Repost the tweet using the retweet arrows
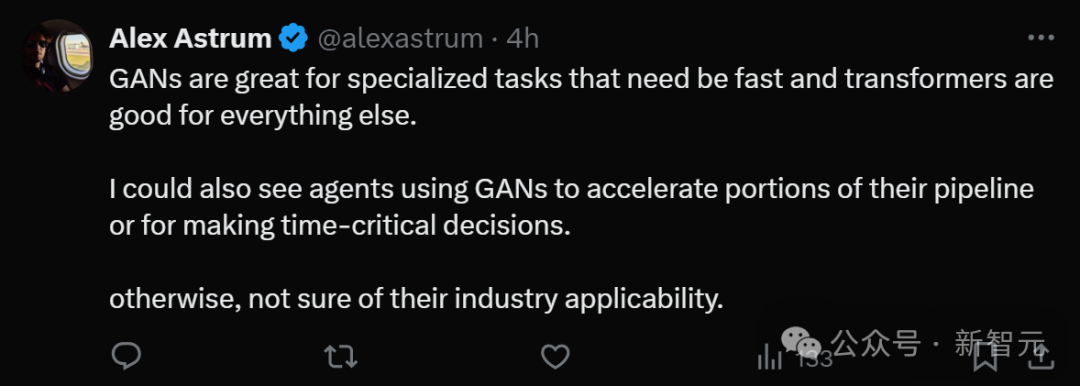Screen dimensions: 1080x386 [x=340, y=356]
